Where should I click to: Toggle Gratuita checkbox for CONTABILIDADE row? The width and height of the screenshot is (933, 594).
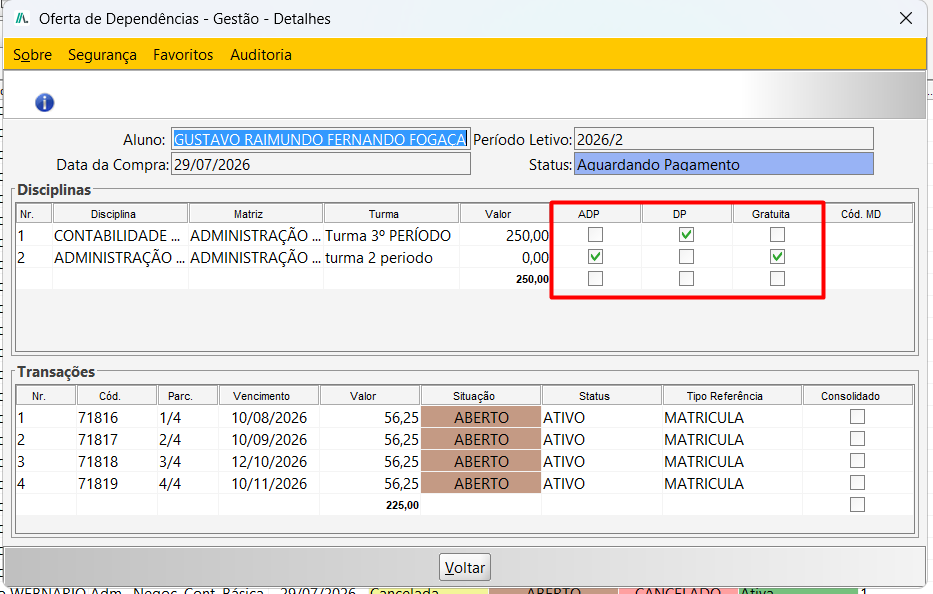[777, 235]
